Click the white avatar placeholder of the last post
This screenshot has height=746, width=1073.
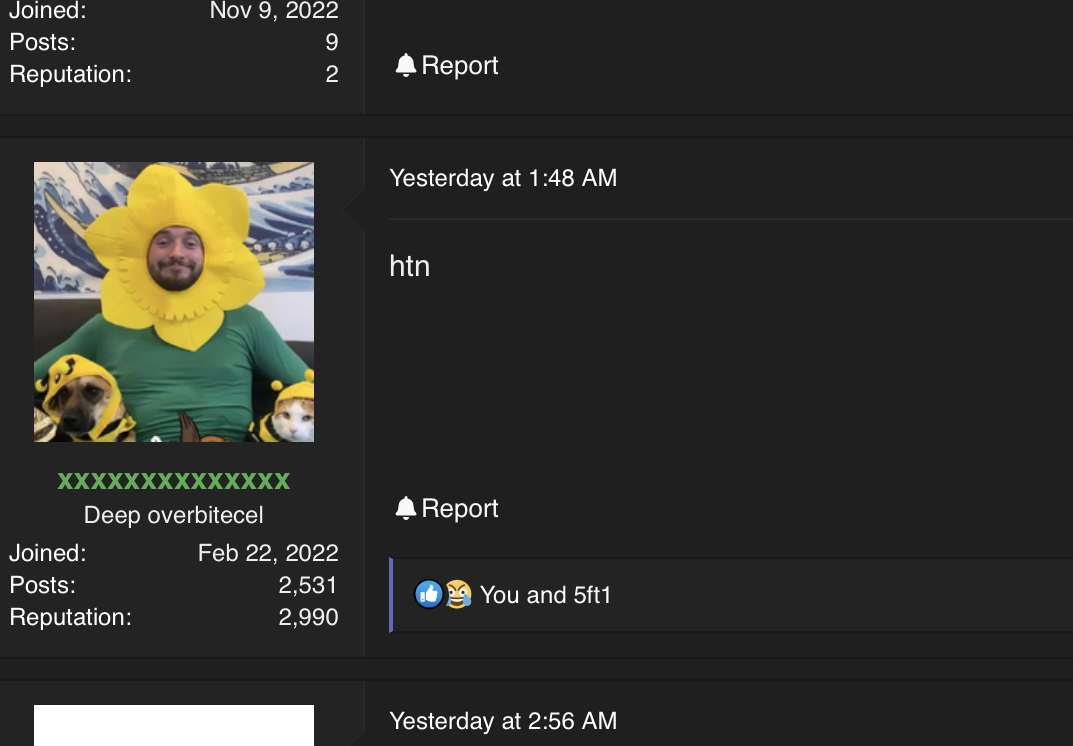(174, 725)
